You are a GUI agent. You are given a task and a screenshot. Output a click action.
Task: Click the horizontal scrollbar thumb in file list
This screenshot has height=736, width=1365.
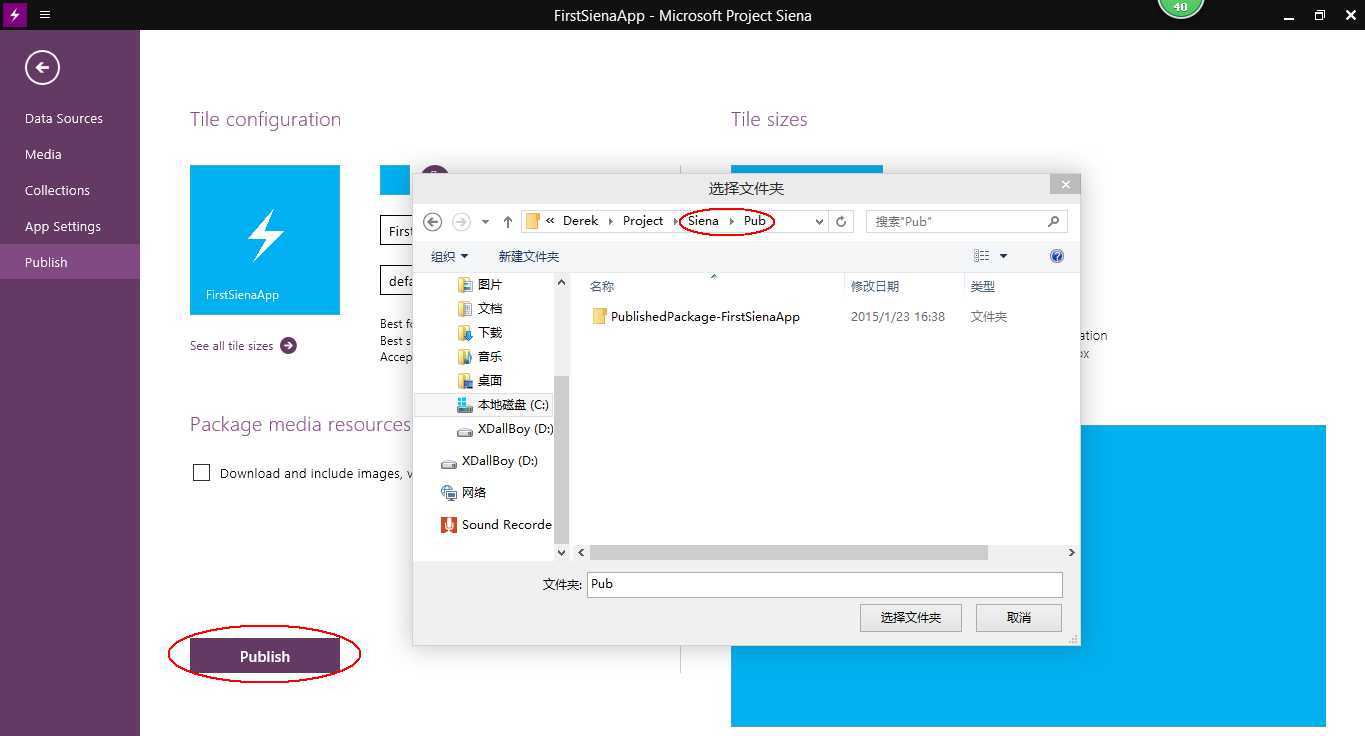[789, 552]
